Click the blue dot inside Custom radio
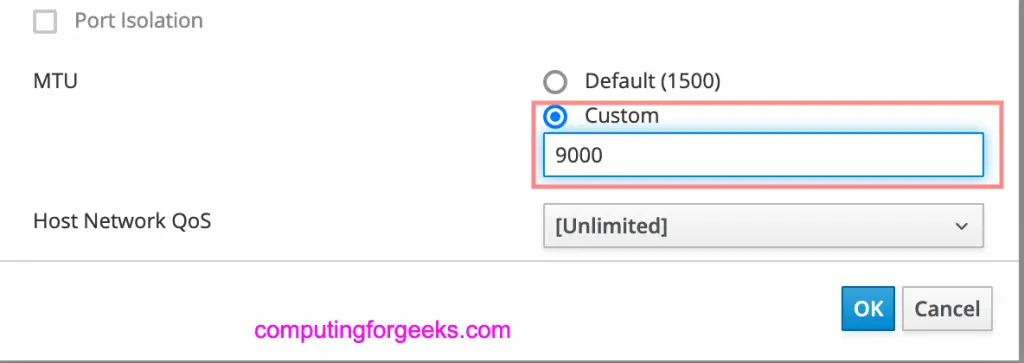This screenshot has width=1024, height=363. coord(555,117)
